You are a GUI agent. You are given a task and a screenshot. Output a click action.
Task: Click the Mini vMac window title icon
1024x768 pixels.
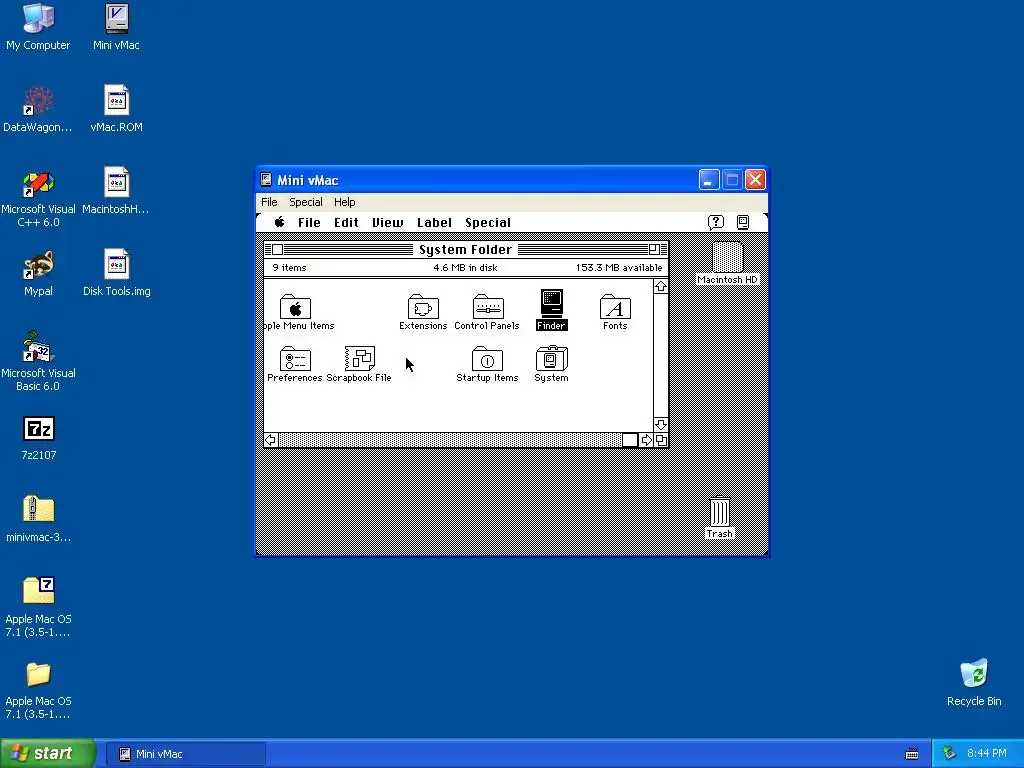click(x=266, y=180)
